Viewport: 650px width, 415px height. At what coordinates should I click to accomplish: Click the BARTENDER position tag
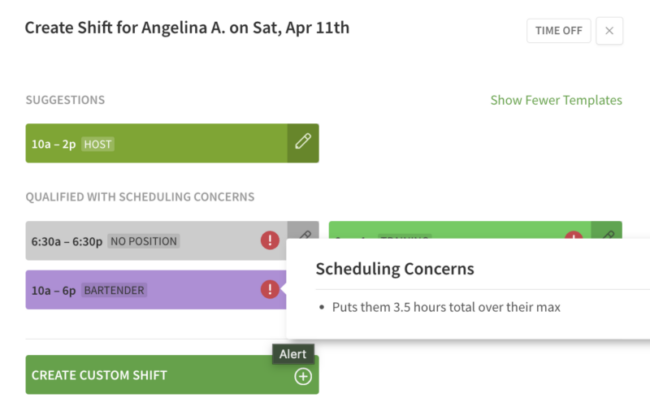coord(113,290)
